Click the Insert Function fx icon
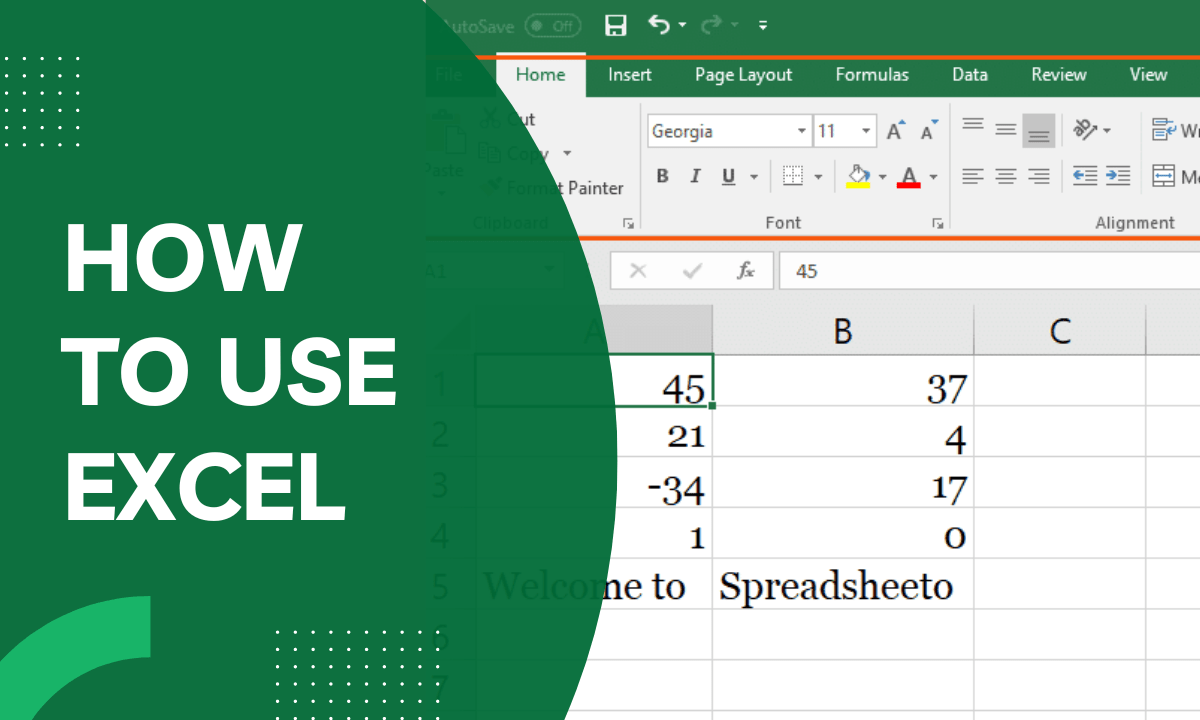 (746, 271)
